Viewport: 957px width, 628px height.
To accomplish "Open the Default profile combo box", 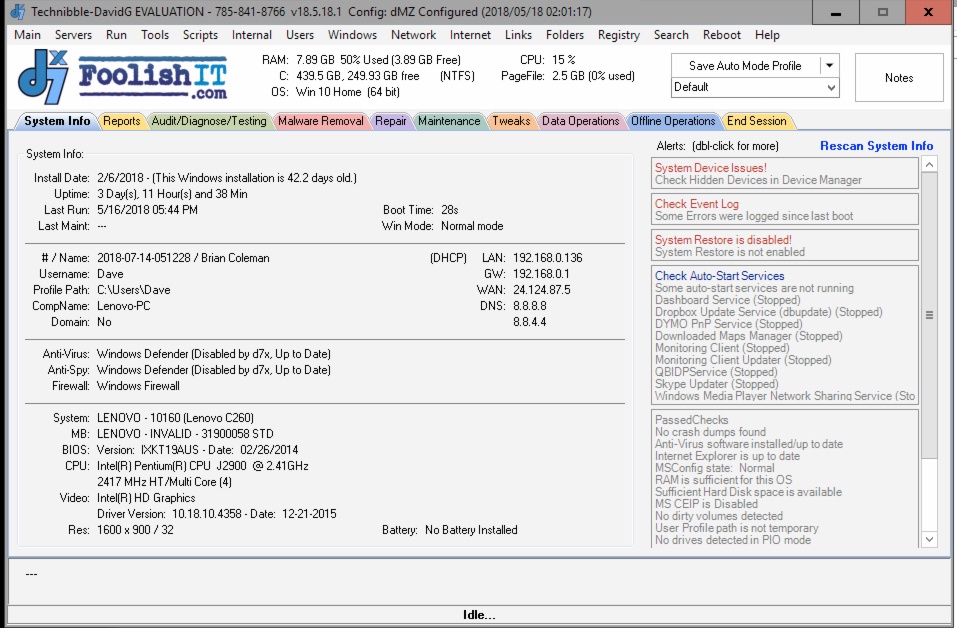I will (755, 87).
